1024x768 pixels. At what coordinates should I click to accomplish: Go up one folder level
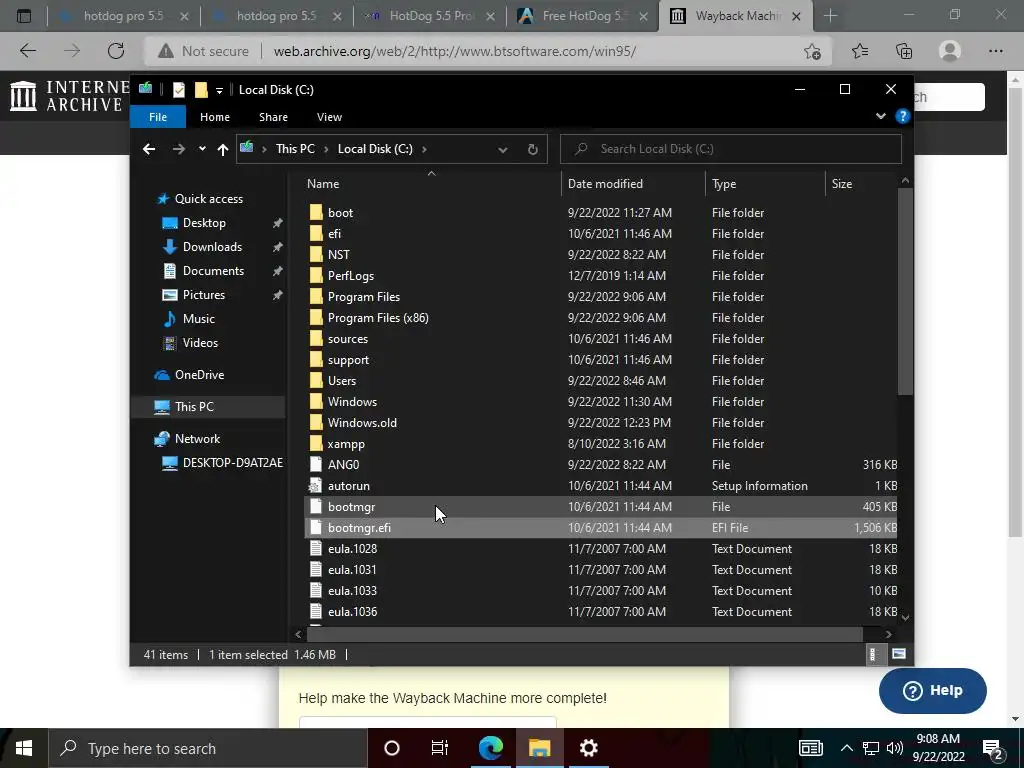coord(223,150)
